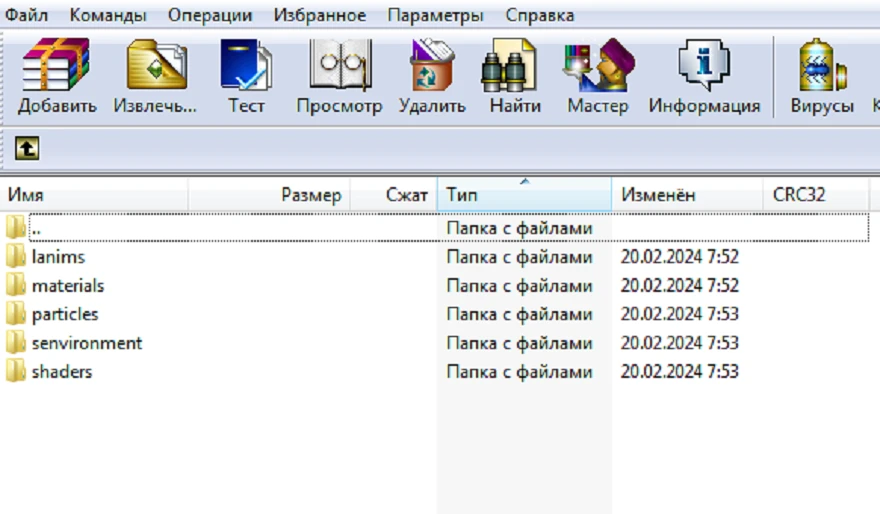Viewport: 880px width, 514px height.
Task: Launch the Мастер (Wizard) tool
Action: [598, 65]
